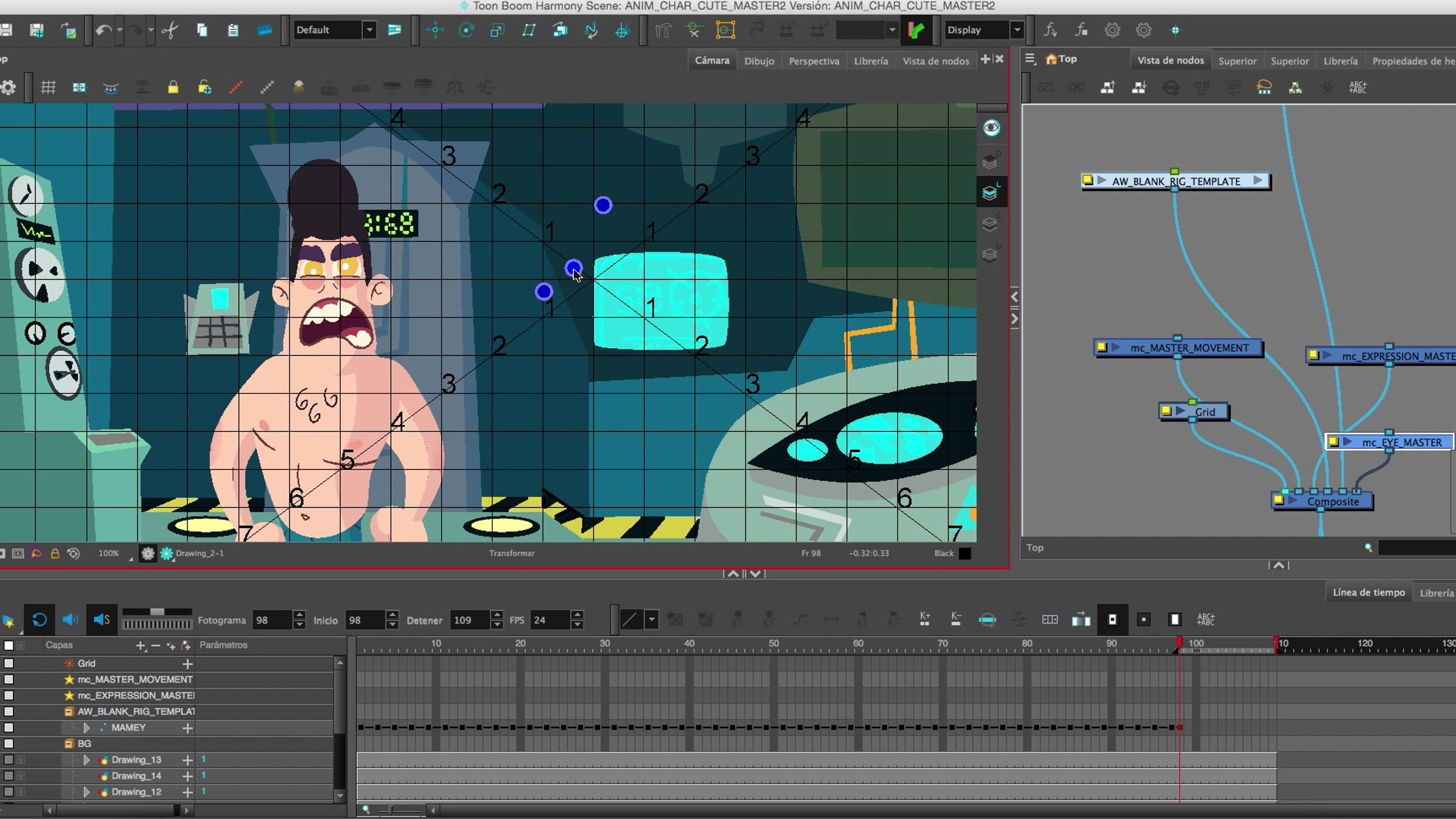Viewport: 1456px width, 819px height.
Task: Expand the MAMEY layer
Action: coord(86,727)
